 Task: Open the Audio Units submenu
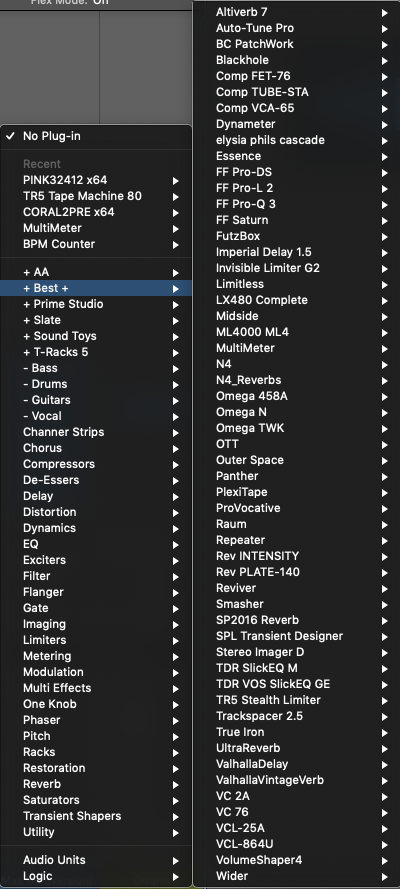pos(96,860)
